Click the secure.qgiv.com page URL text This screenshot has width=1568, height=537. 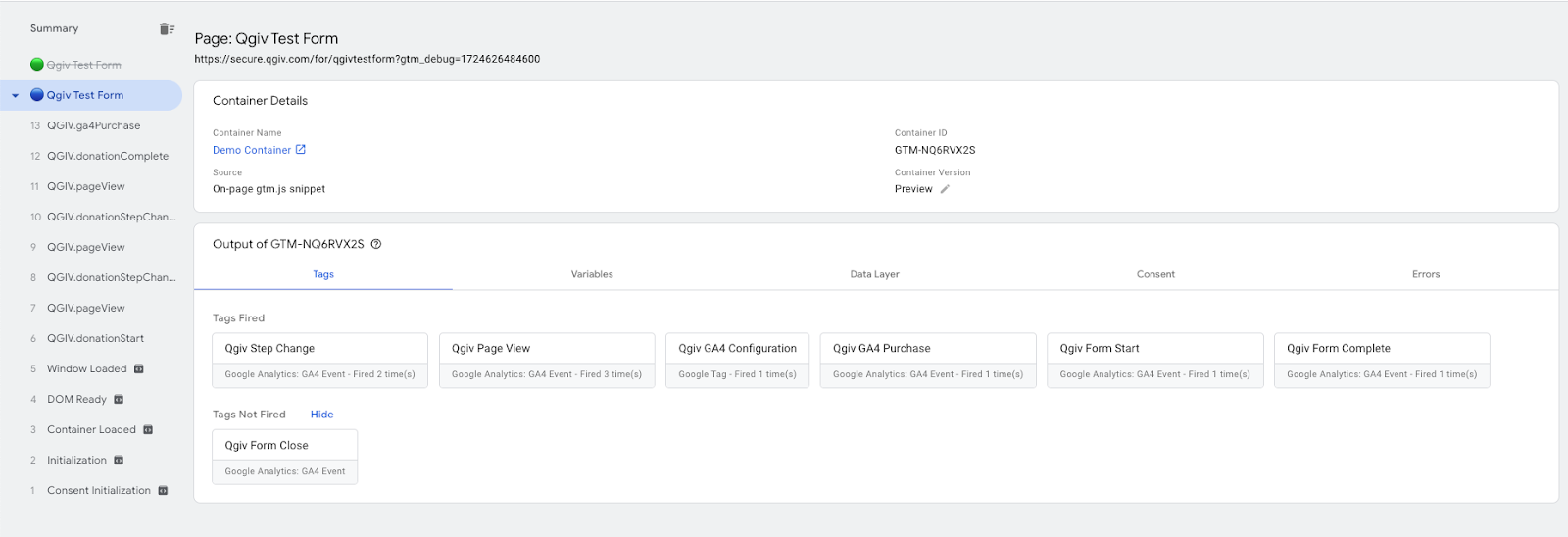[x=367, y=59]
